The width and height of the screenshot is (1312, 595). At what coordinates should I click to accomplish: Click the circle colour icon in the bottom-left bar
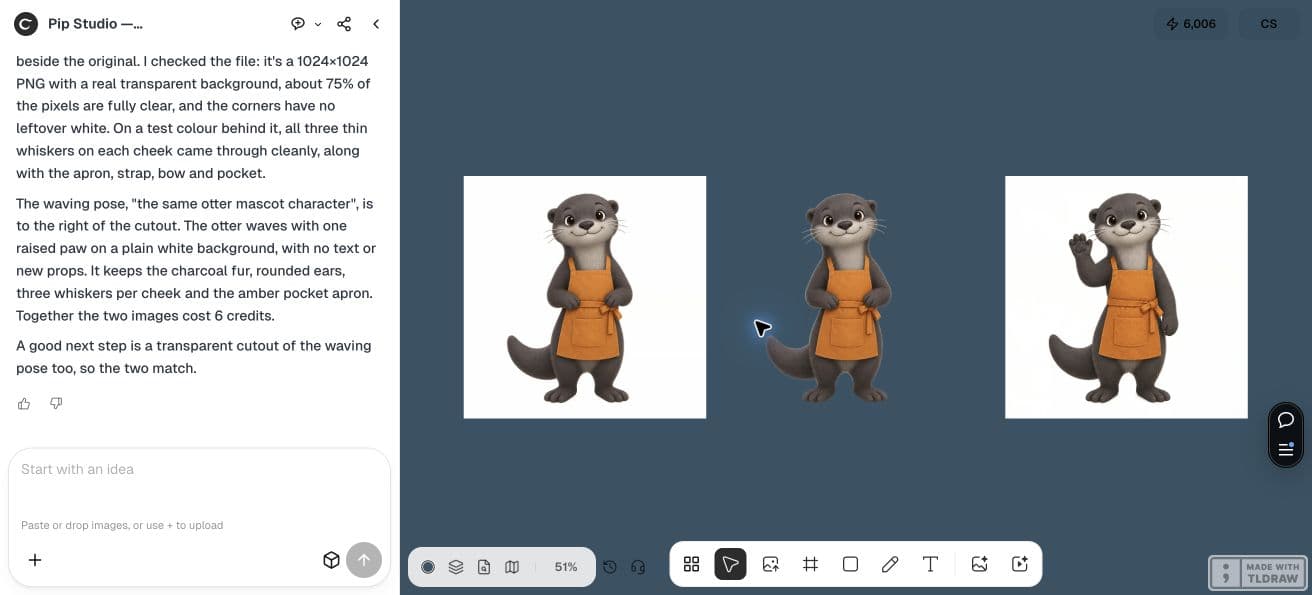pos(428,567)
